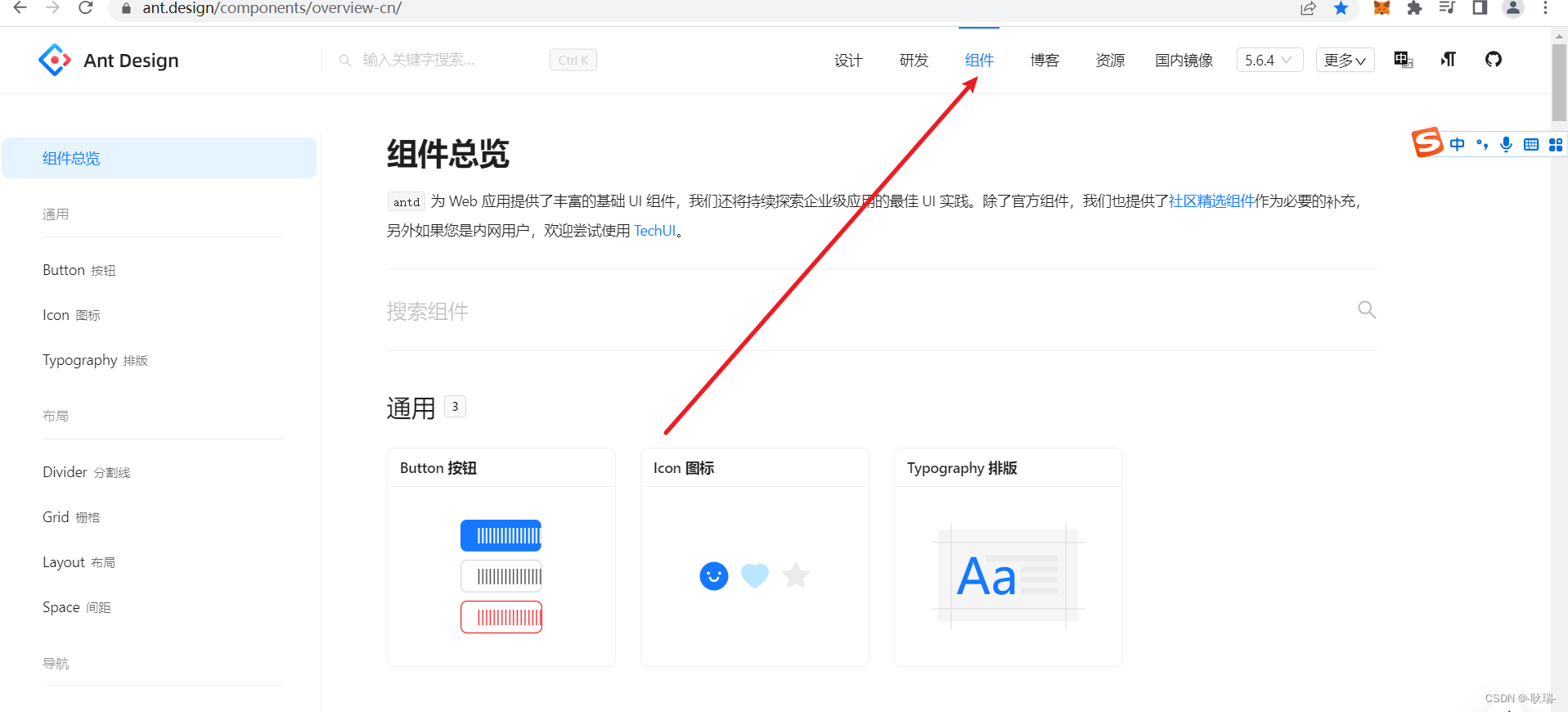Open Button 按钮 component card
Screen dimensions: 1568x712
click(501, 557)
